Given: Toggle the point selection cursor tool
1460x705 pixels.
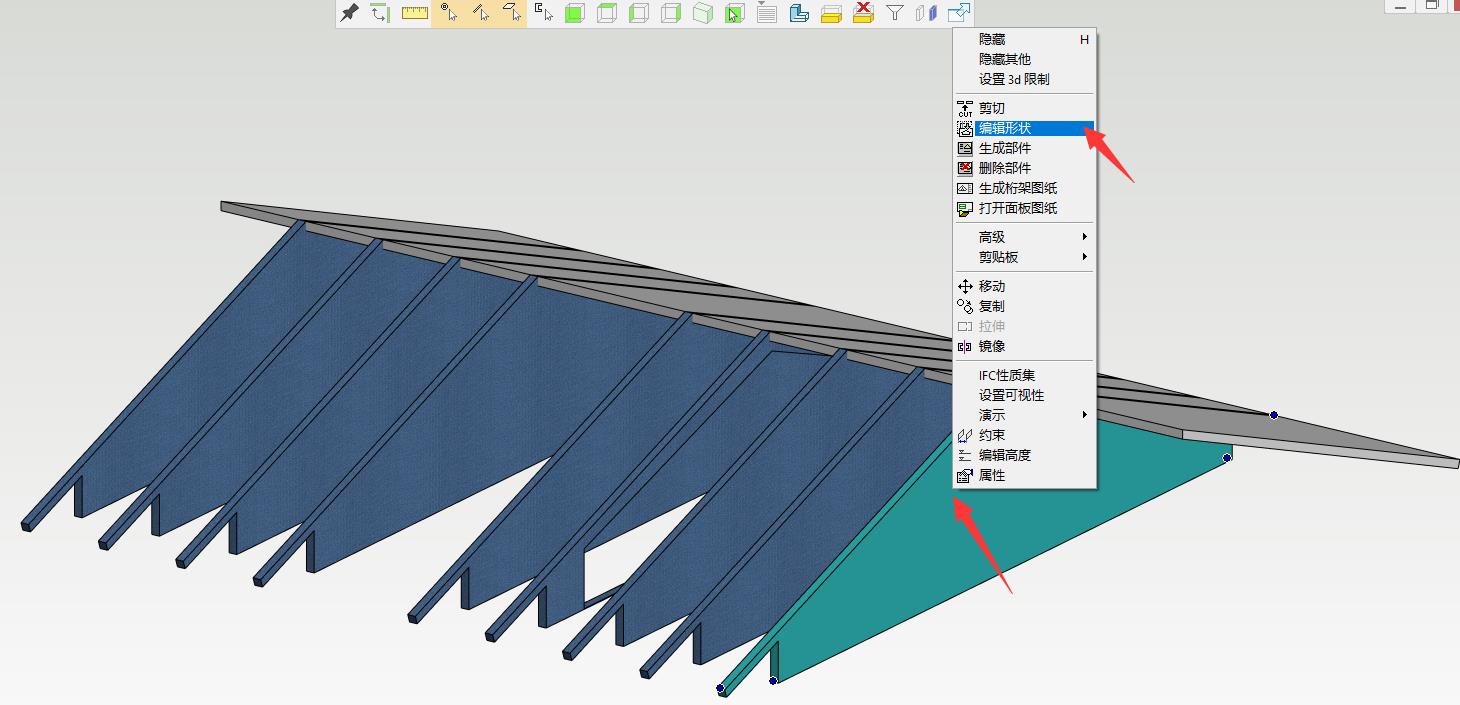Looking at the screenshot, I should coord(448,13).
